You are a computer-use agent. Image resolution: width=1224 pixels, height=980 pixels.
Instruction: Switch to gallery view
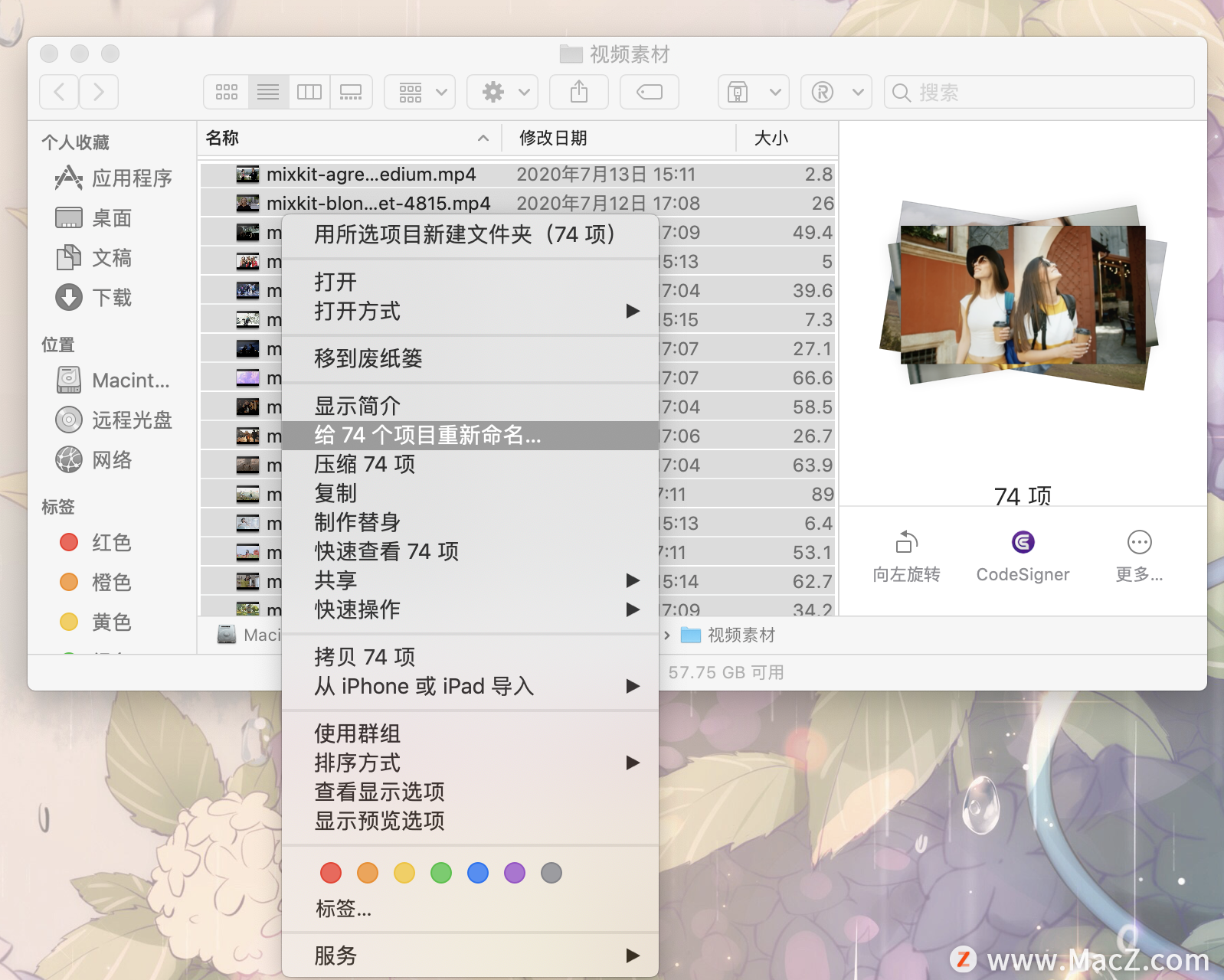pyautogui.click(x=352, y=93)
